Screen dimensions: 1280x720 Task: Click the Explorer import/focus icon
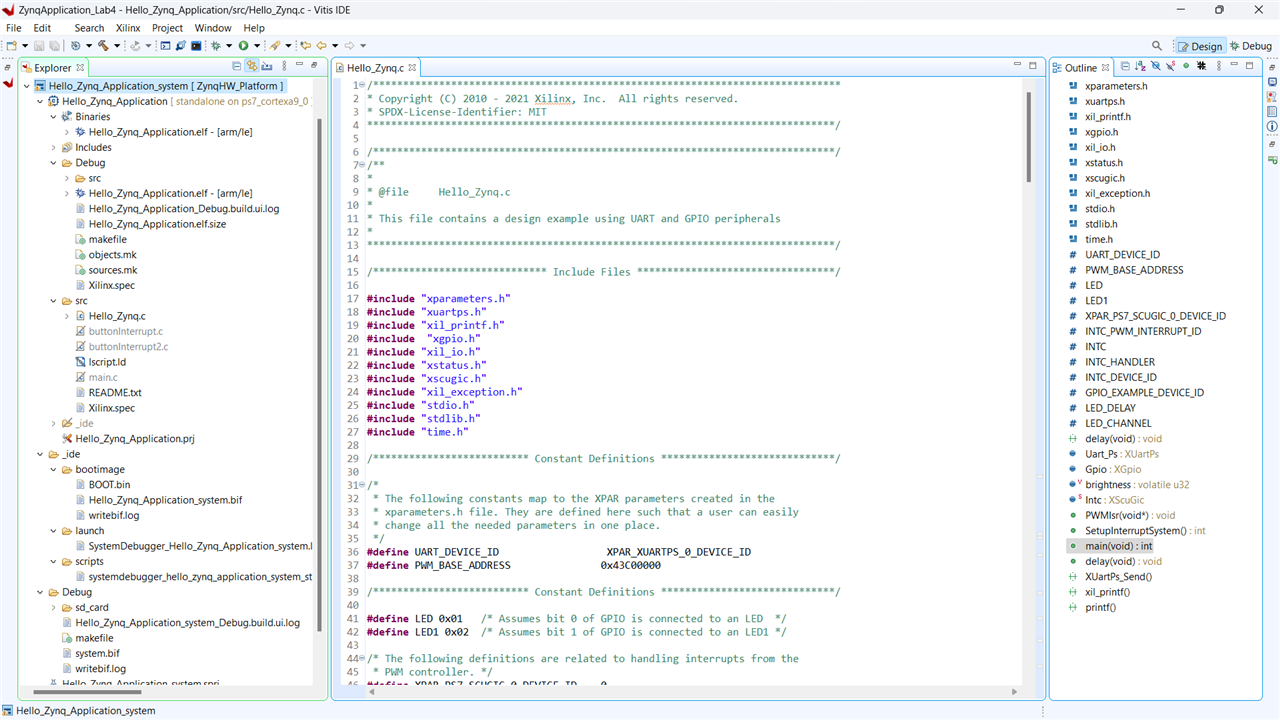(266, 66)
